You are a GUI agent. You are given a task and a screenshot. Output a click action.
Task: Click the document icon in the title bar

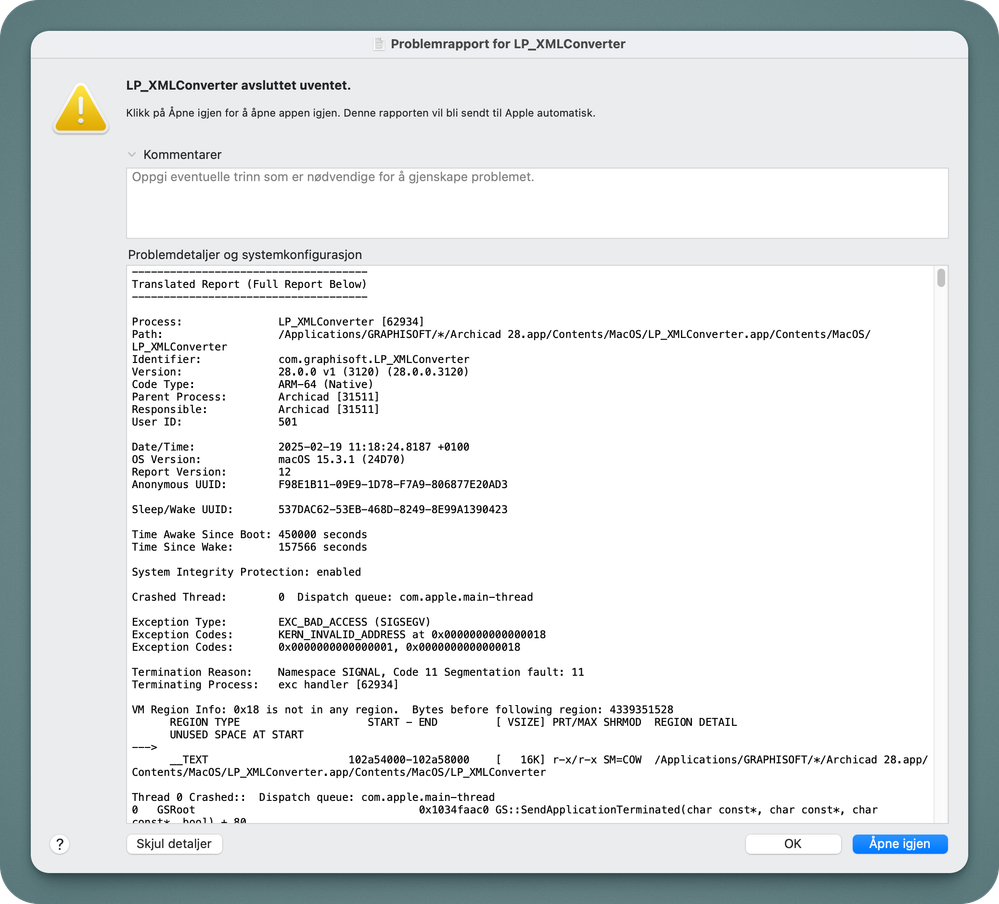pos(379,44)
